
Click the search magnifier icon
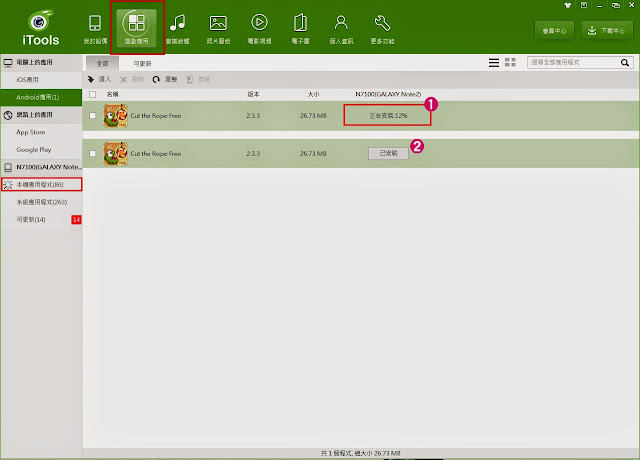click(x=624, y=62)
